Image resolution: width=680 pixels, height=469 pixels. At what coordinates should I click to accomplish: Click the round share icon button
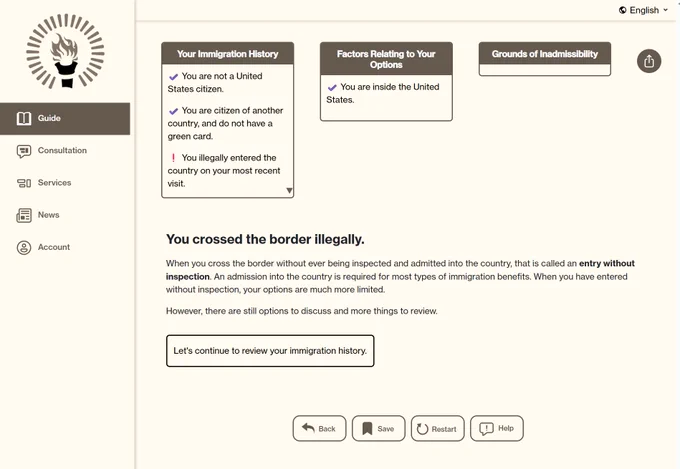[x=649, y=61]
